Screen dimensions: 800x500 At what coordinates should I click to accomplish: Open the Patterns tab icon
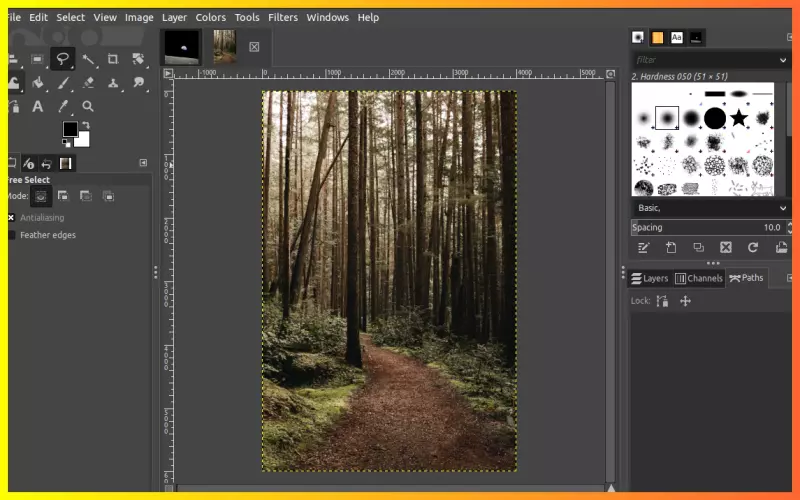[x=658, y=37]
